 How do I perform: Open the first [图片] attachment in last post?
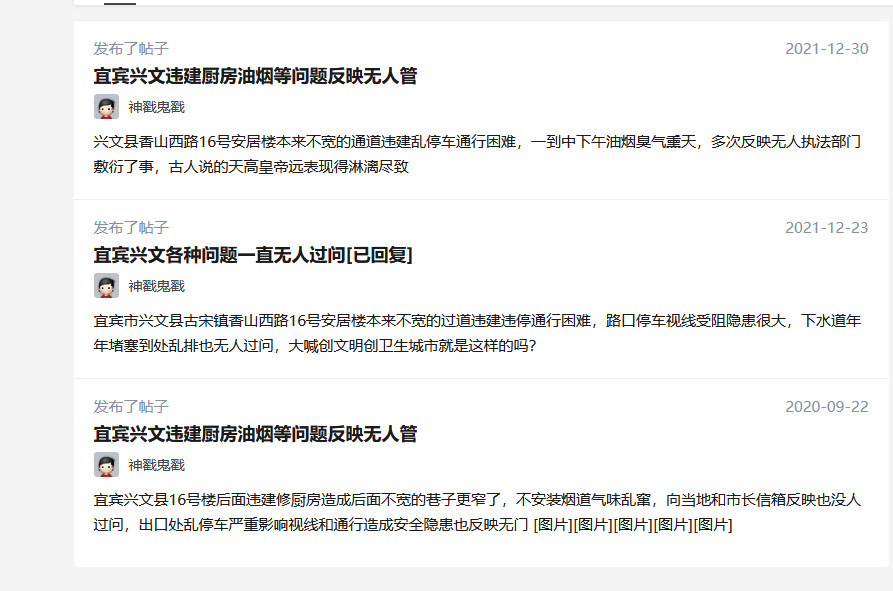(x=553, y=525)
